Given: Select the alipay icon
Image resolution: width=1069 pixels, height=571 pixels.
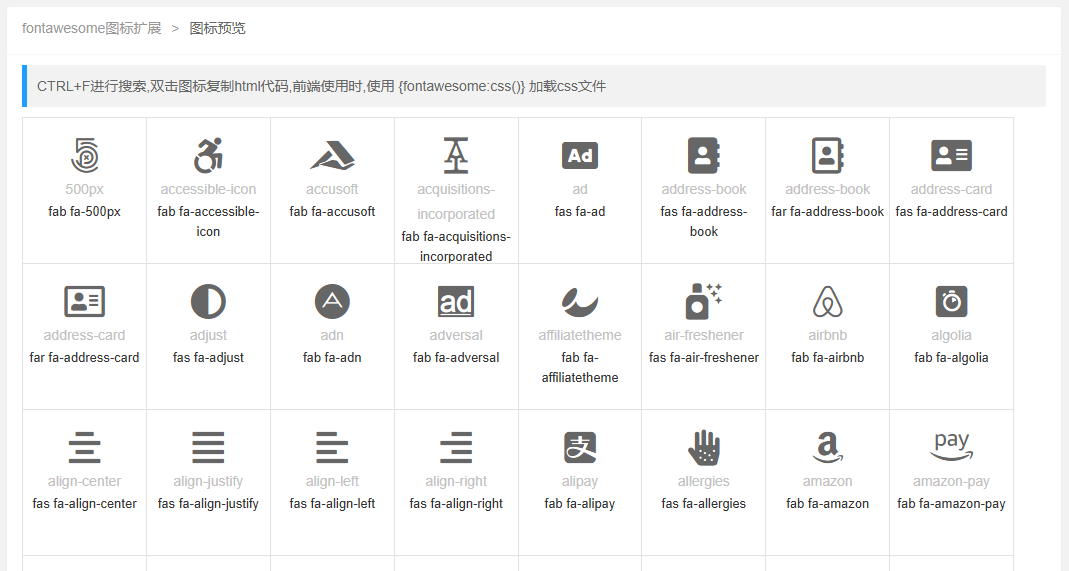Looking at the screenshot, I should pos(580,447).
